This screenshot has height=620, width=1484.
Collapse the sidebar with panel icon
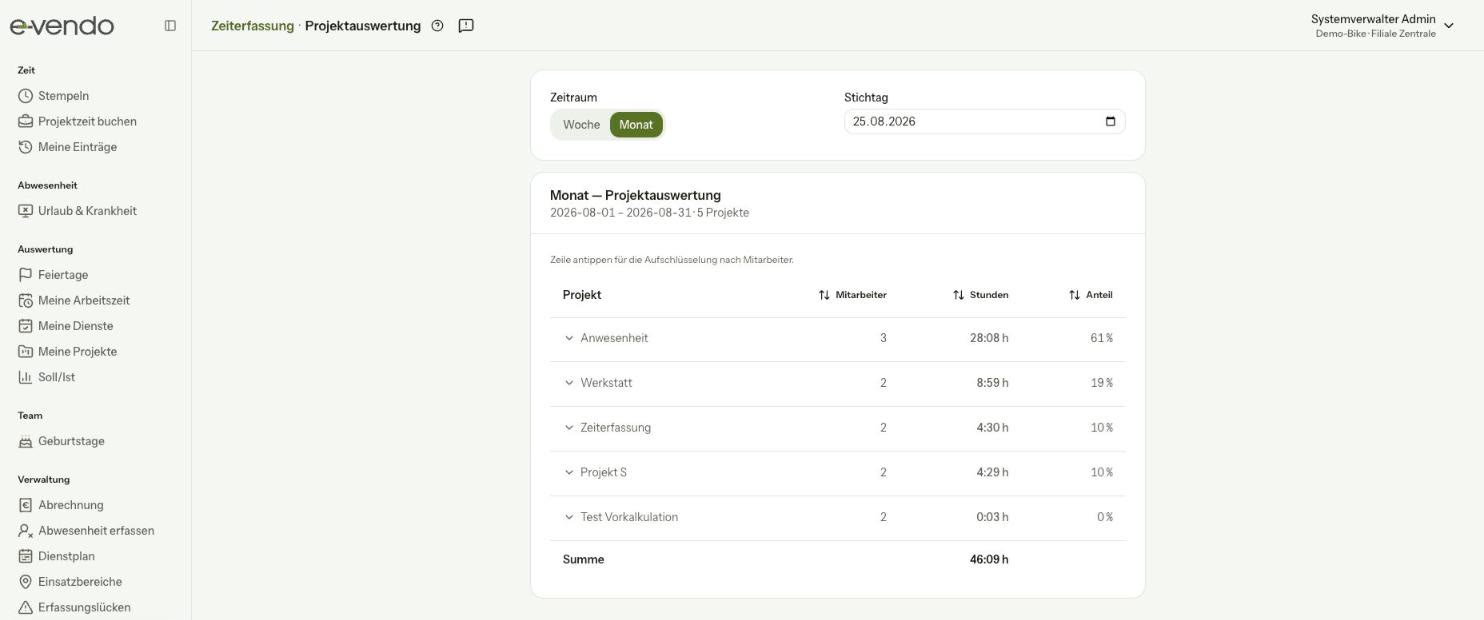[170, 26]
